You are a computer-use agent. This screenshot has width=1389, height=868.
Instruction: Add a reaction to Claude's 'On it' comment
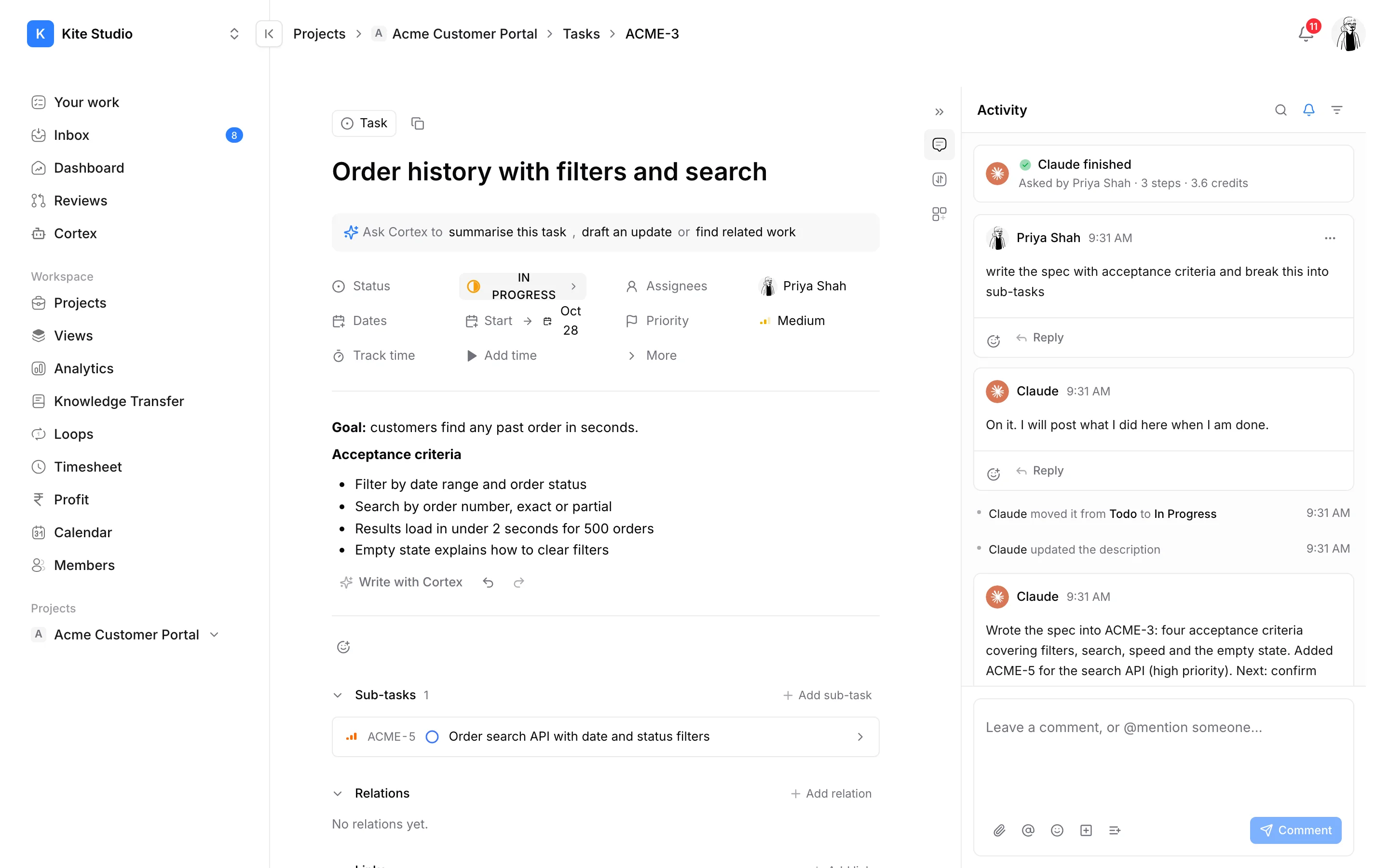tap(994, 473)
